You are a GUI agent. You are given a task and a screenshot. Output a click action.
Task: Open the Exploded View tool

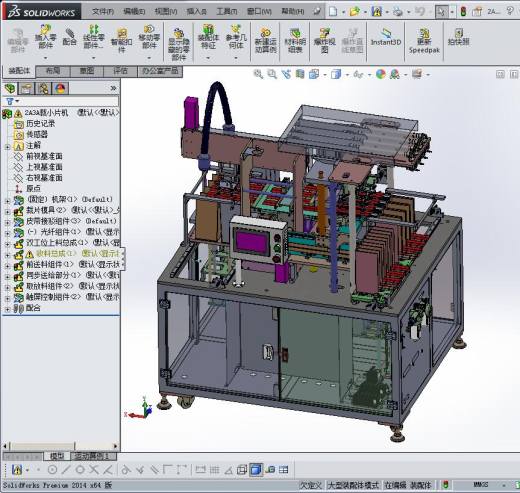point(324,41)
